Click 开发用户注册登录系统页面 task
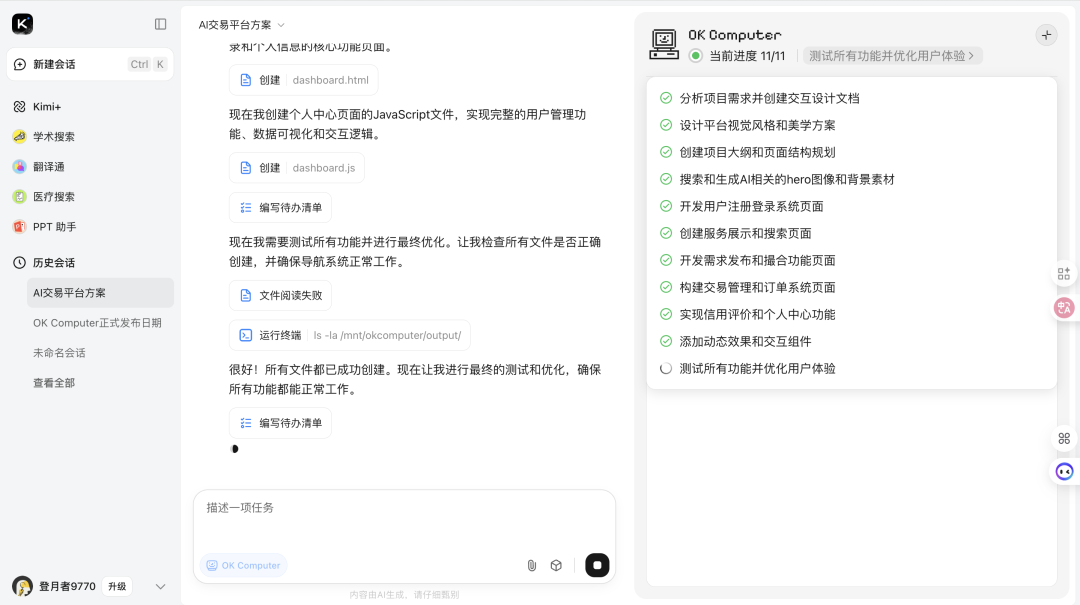This screenshot has height=605, width=1080. point(751,207)
